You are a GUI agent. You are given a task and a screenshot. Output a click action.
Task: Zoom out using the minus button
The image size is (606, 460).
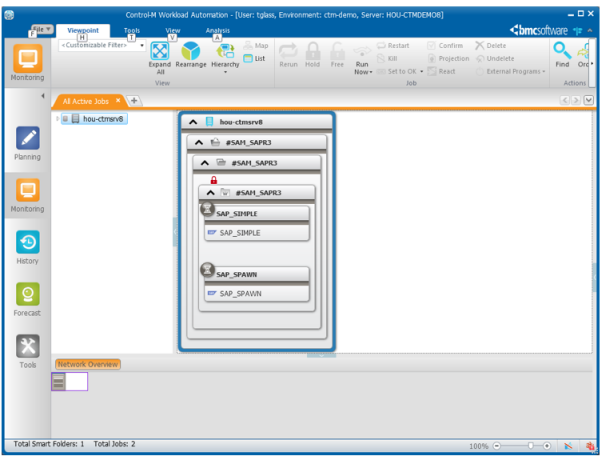tap(497, 446)
